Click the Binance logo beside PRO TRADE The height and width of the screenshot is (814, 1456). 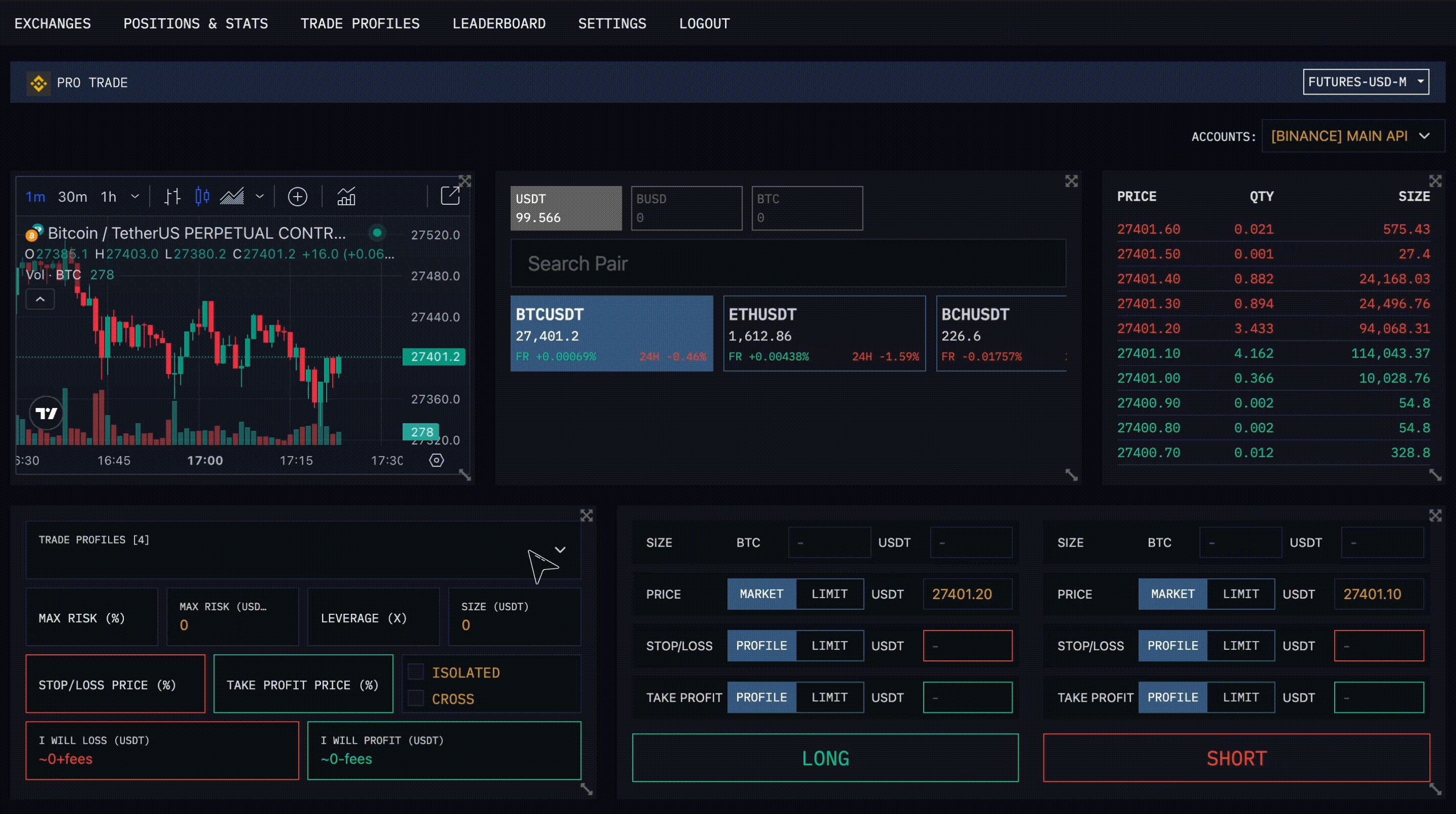[x=38, y=83]
